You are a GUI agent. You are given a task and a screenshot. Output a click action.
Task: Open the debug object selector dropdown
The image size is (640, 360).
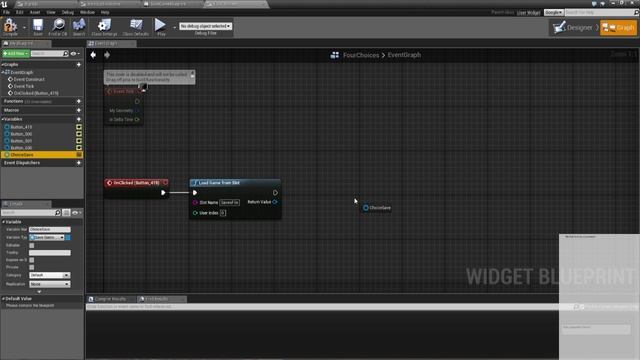(206, 26)
